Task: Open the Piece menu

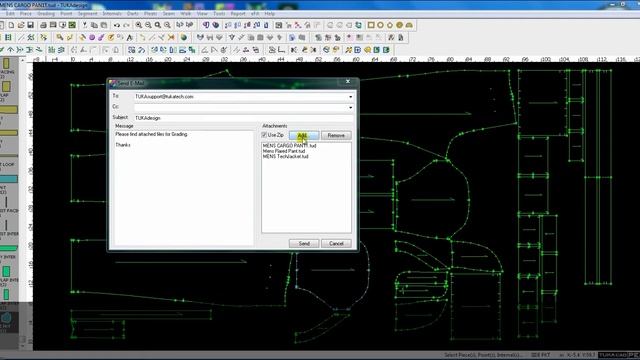Action: 26,13
